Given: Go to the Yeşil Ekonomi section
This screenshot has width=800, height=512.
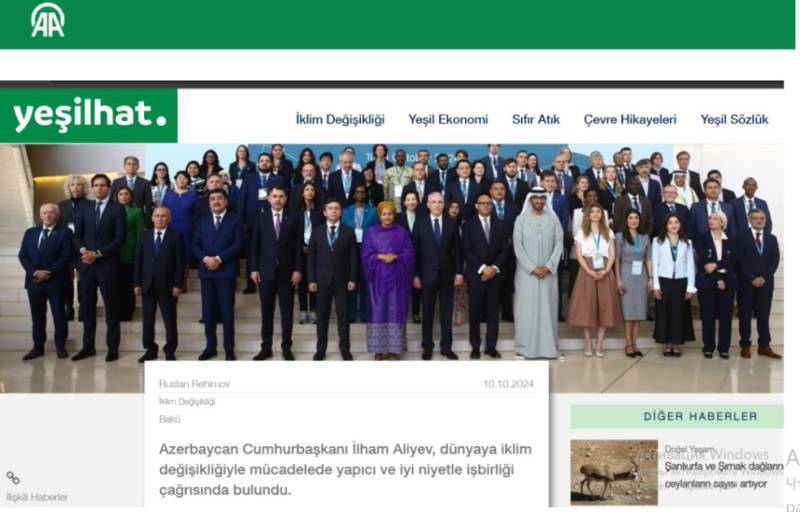Looking at the screenshot, I should [x=448, y=119].
